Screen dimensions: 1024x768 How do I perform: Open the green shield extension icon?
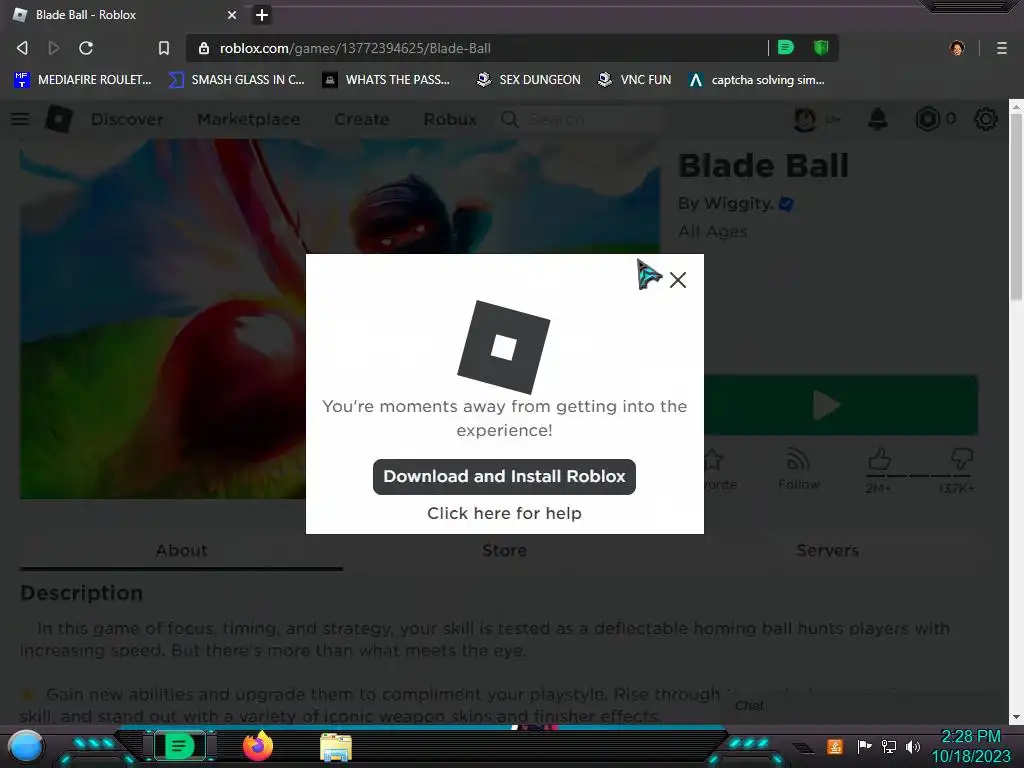(x=821, y=47)
